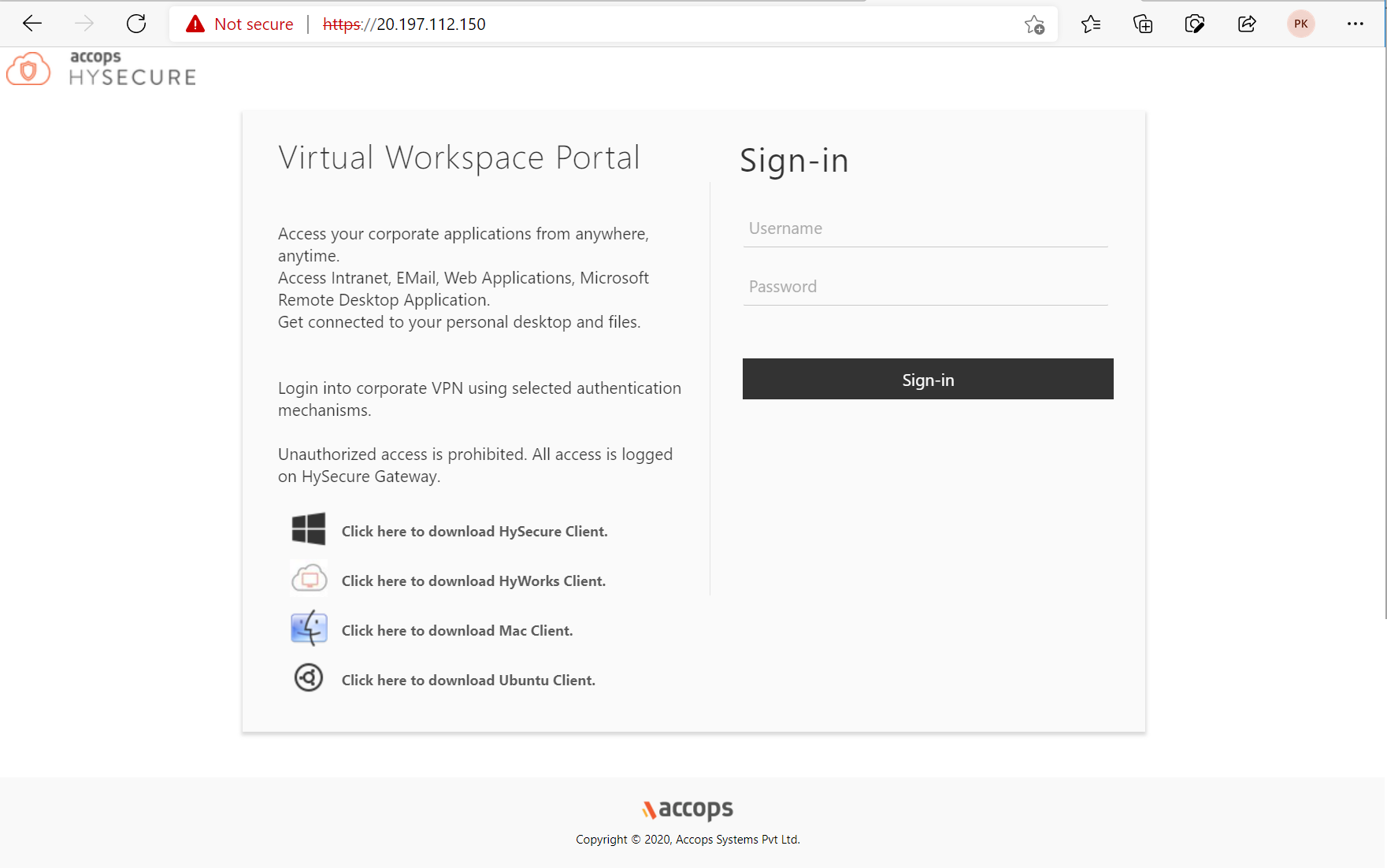Focus the Username field

pyautogui.click(x=925, y=228)
